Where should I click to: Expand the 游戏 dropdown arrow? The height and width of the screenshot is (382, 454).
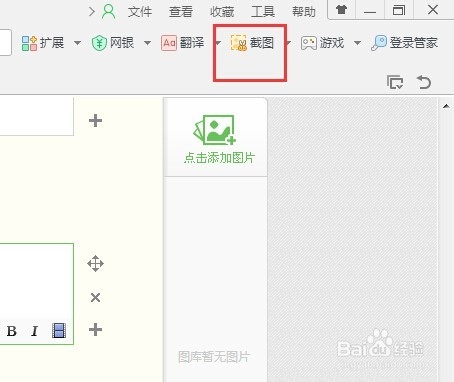coord(357,43)
